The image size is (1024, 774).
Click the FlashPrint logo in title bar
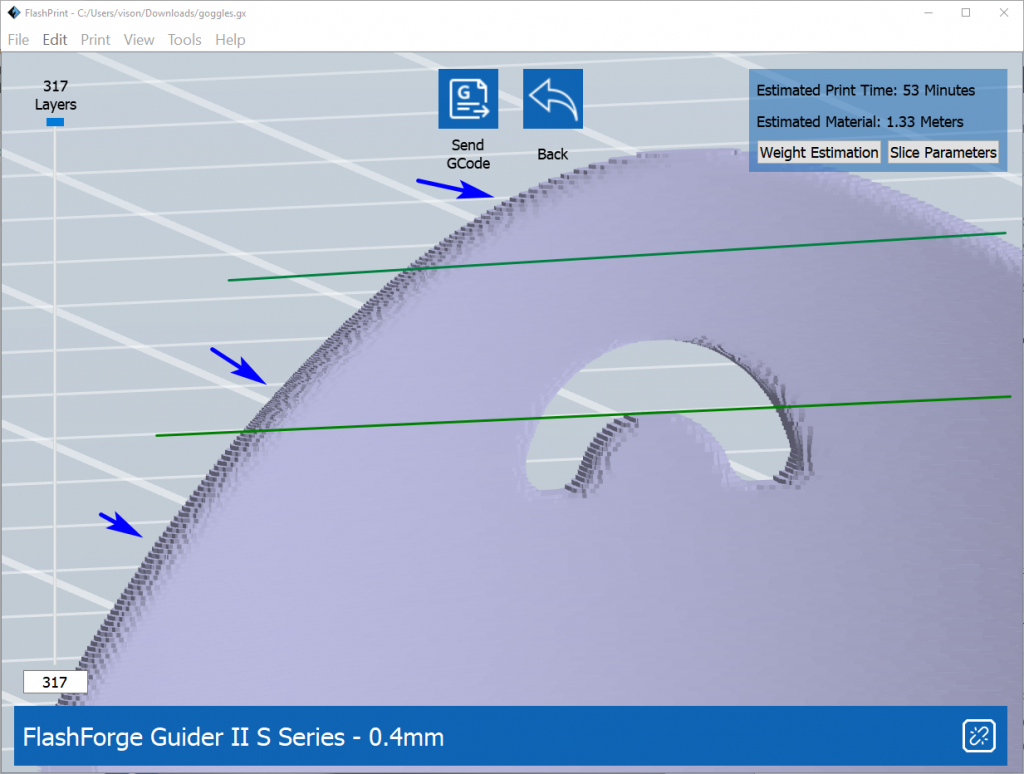13,13
